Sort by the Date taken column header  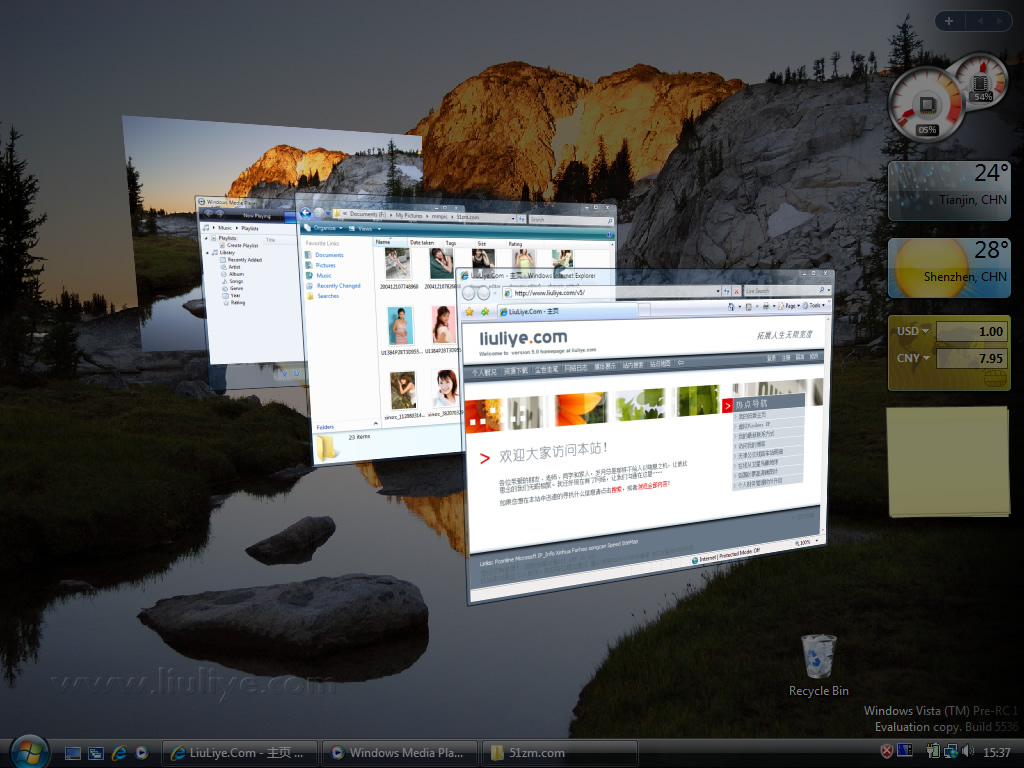click(425, 242)
